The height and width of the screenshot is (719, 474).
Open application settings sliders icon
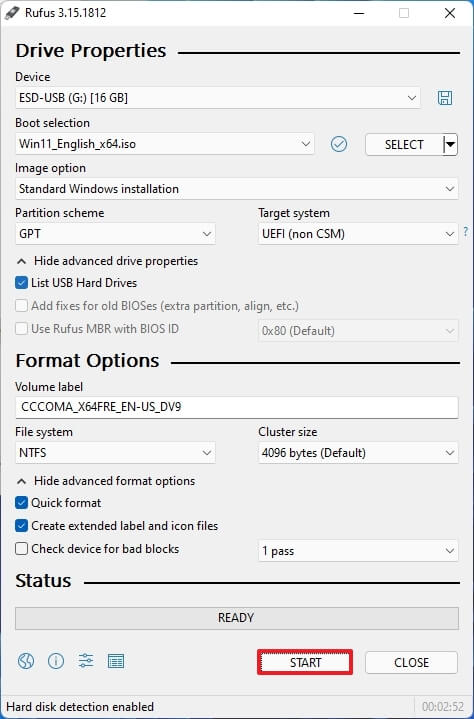pos(86,661)
